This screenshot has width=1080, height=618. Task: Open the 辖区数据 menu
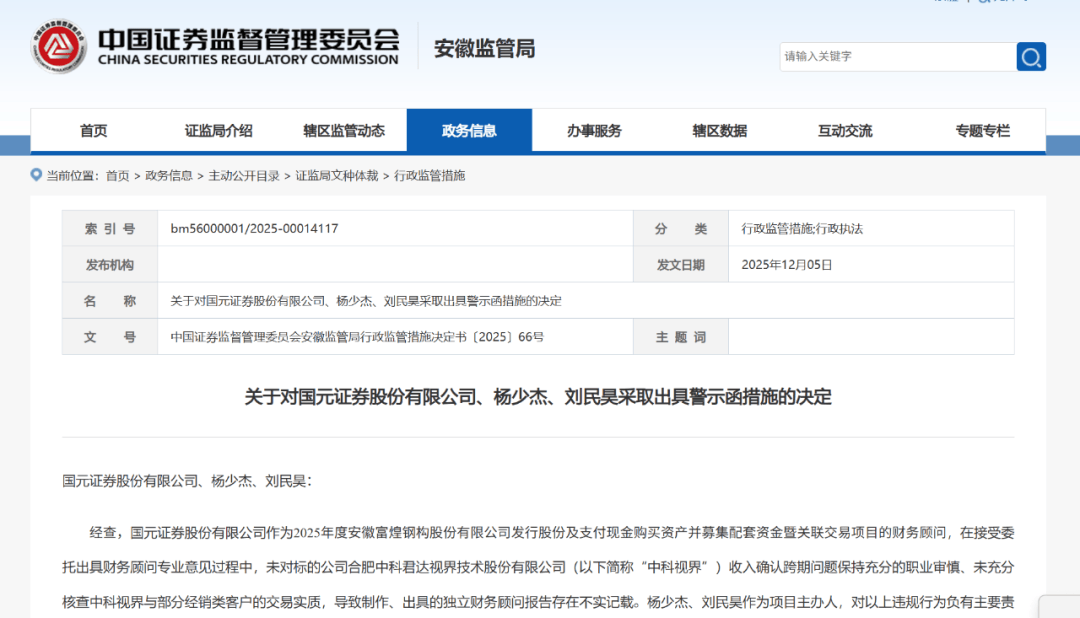click(x=719, y=130)
